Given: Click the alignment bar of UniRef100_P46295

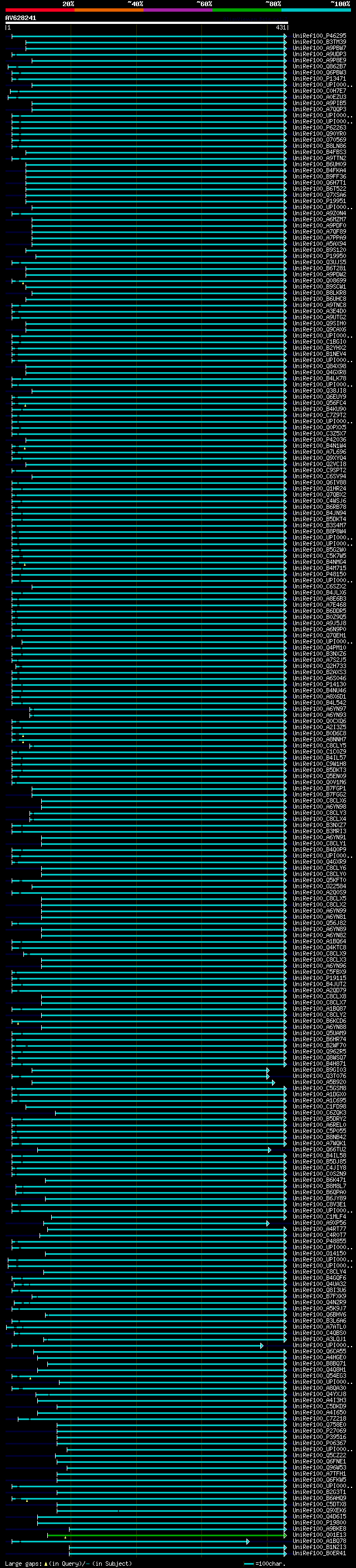Looking at the screenshot, I should click(149, 37).
